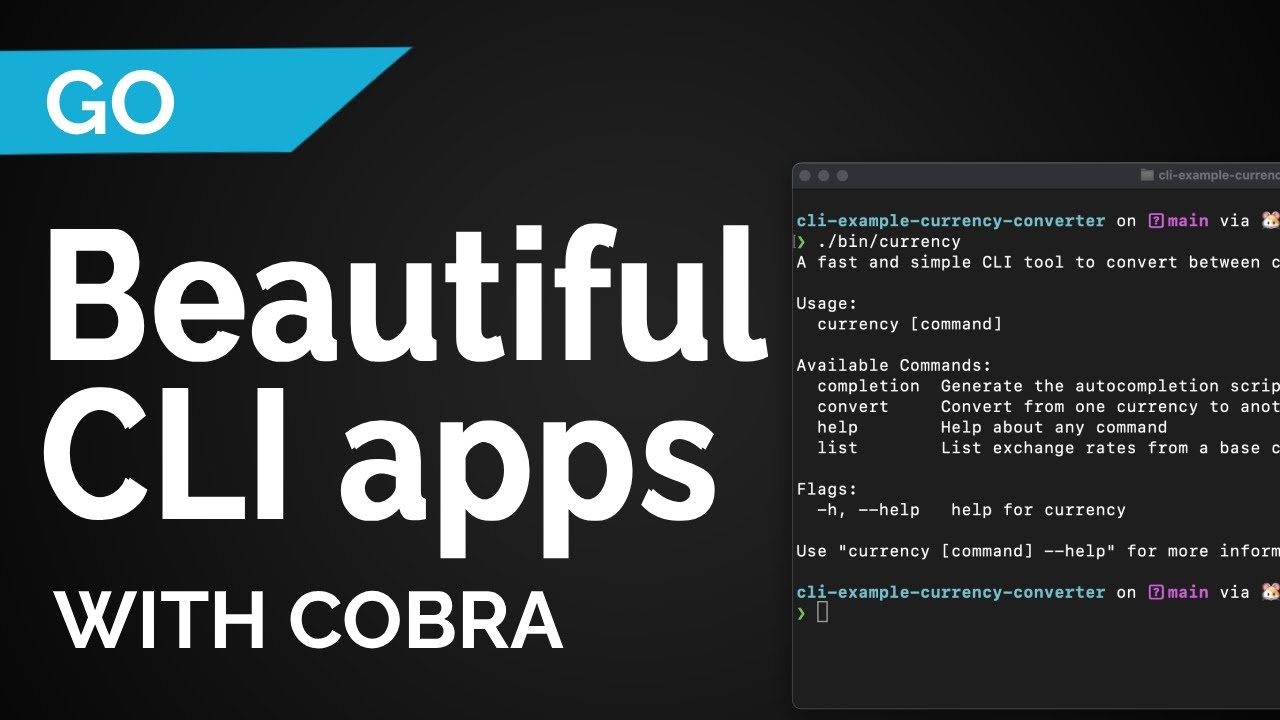Click the '?' git status icon in the last prompt
This screenshot has height=720, width=1280.
point(1156,592)
